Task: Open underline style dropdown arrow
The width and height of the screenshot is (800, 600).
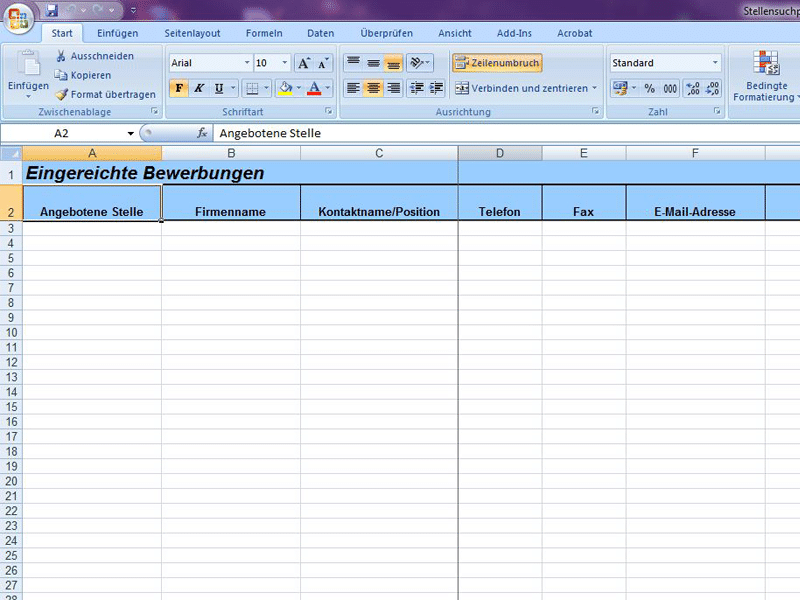Action: (x=233, y=88)
